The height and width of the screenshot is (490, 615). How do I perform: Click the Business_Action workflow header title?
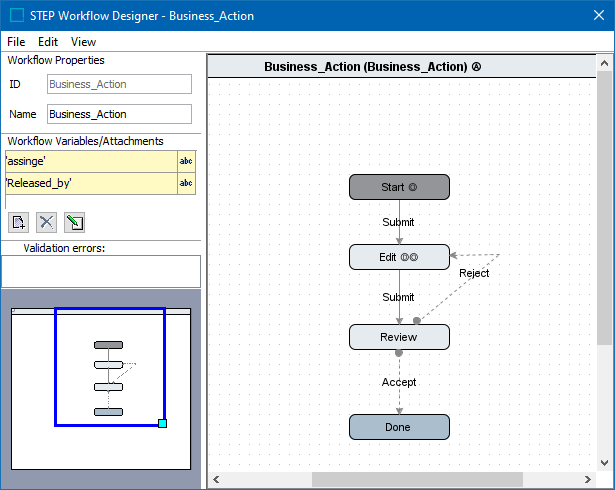(366, 67)
